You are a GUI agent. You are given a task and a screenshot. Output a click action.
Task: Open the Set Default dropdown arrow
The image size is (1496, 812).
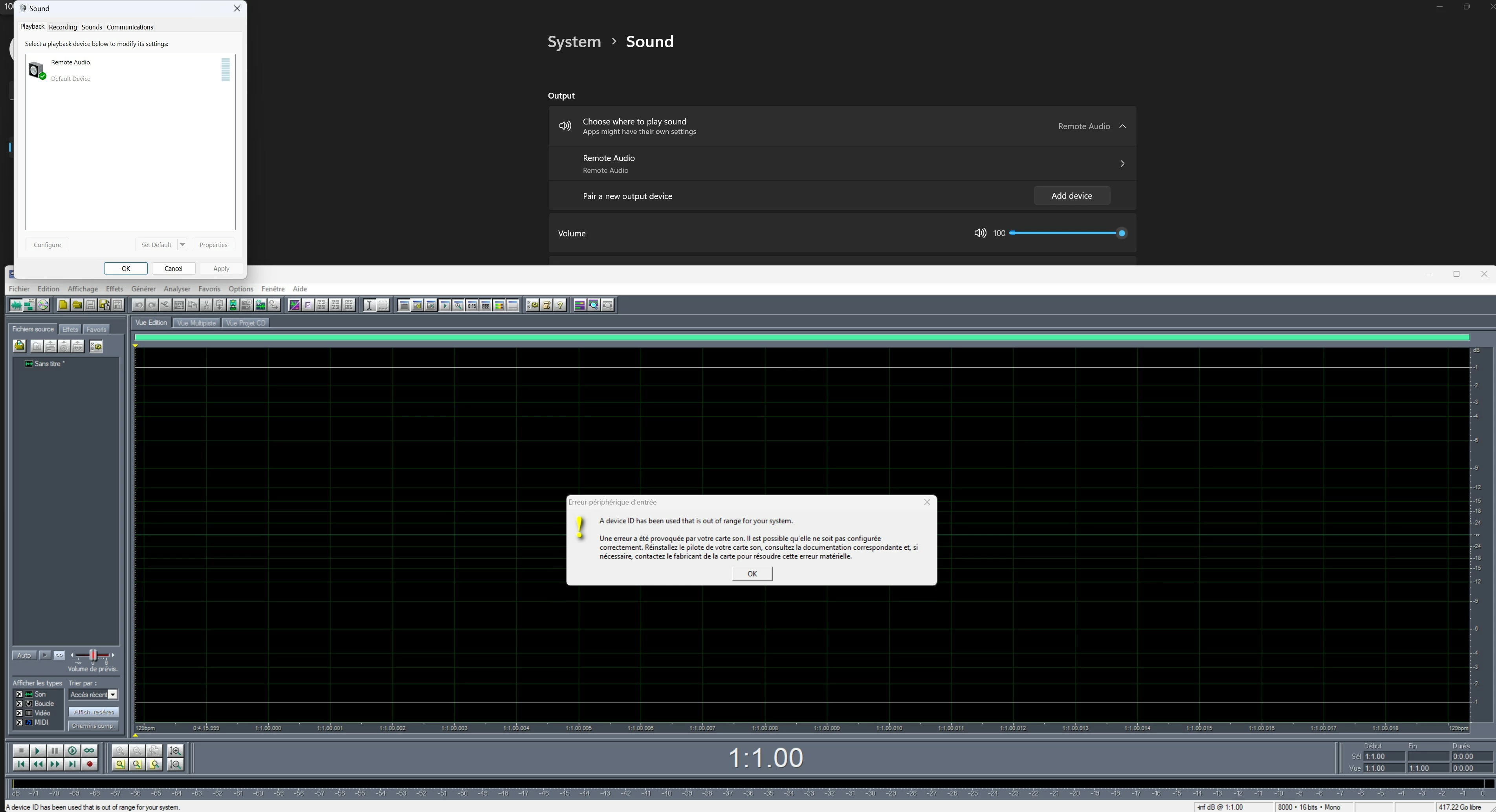pos(182,244)
